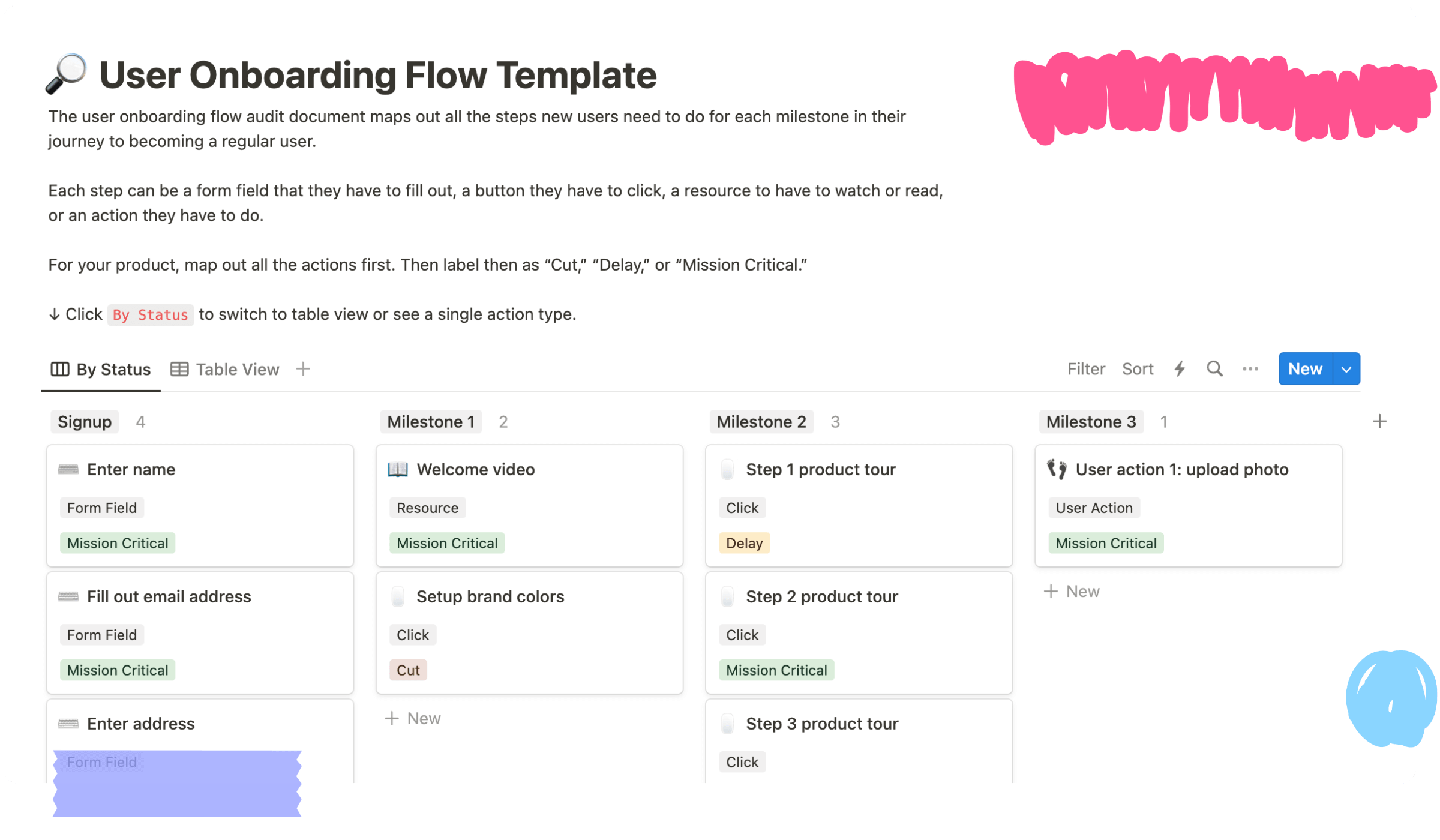Image resolution: width=1440 pixels, height=840 pixels.
Task: Open the three-dots view options menu
Action: (1250, 369)
